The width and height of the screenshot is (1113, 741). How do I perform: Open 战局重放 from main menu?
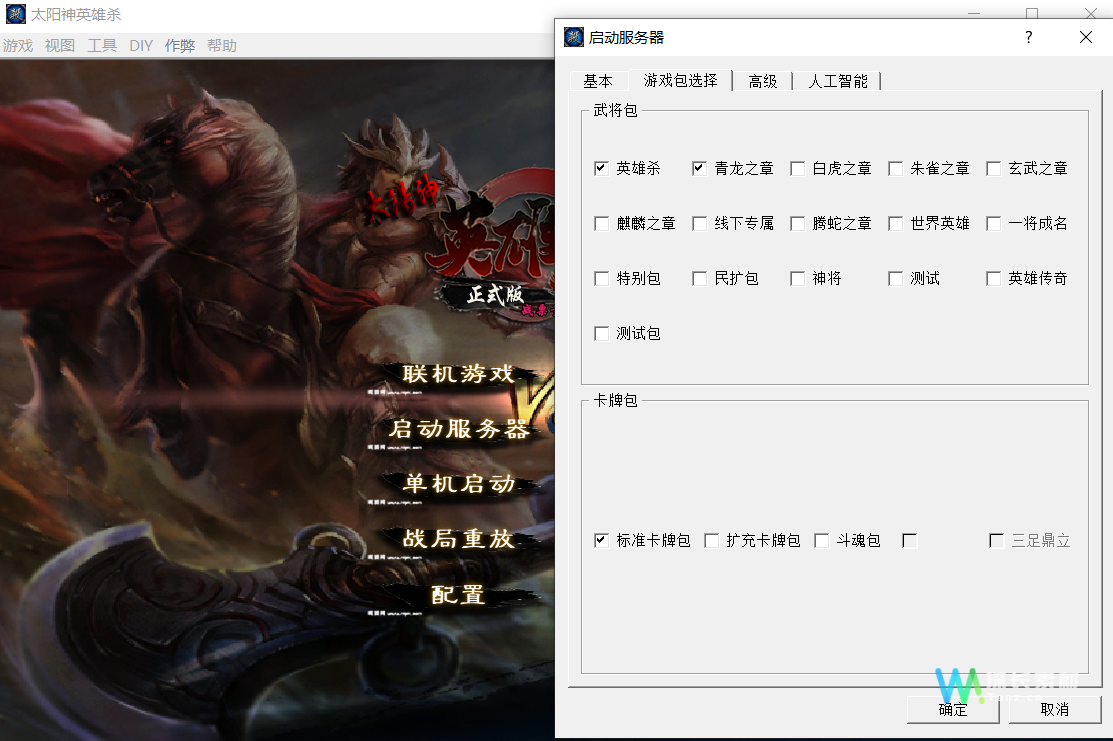click(x=459, y=539)
